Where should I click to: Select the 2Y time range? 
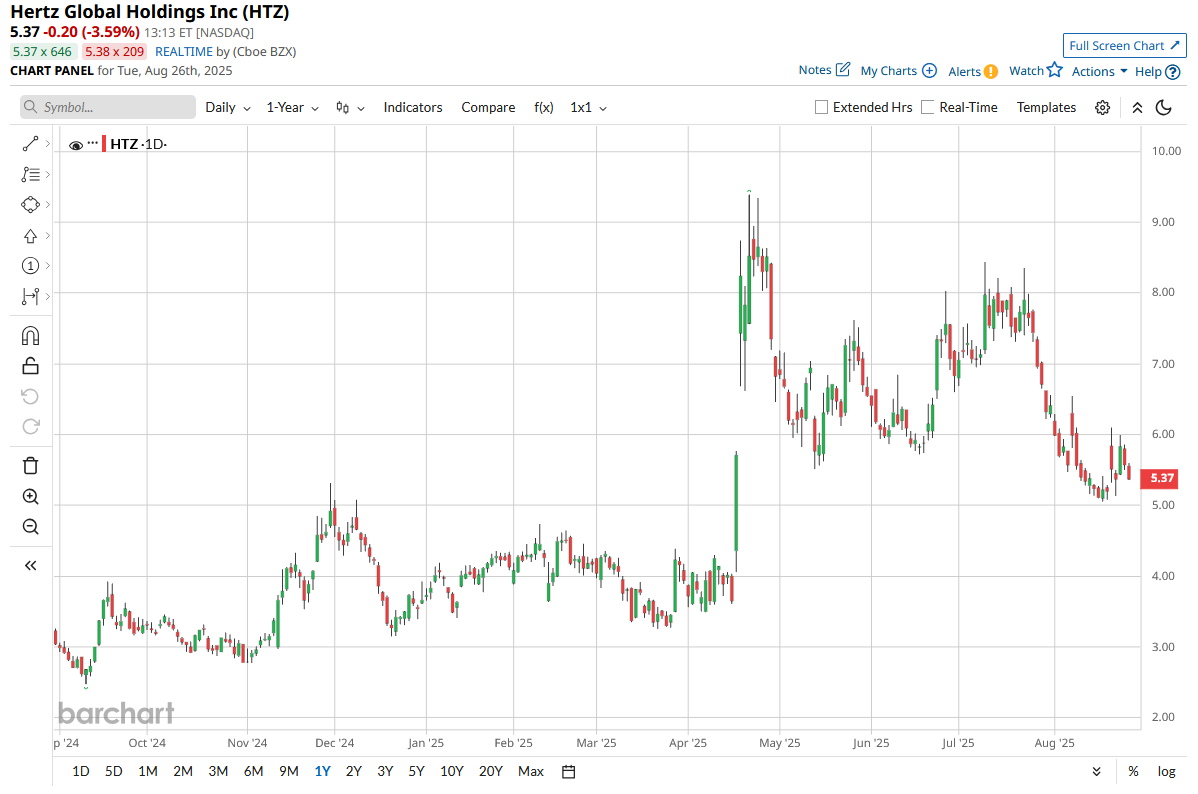click(x=354, y=772)
